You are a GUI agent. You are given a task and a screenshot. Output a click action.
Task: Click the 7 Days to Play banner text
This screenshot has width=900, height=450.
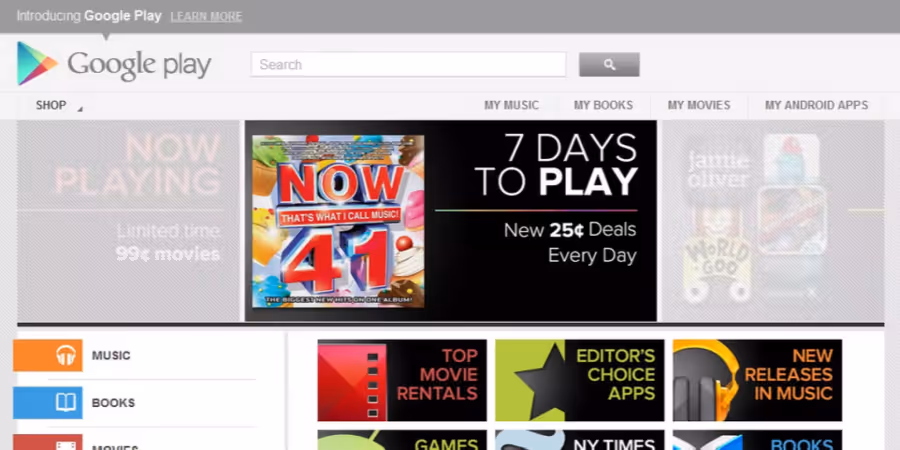[556, 165]
